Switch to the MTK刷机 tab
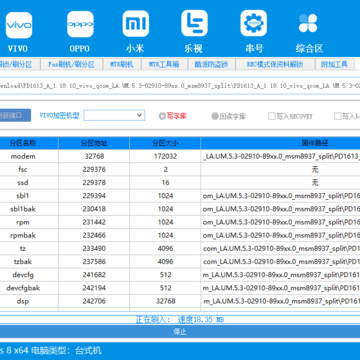The width and height of the screenshot is (360, 360). tap(122, 64)
